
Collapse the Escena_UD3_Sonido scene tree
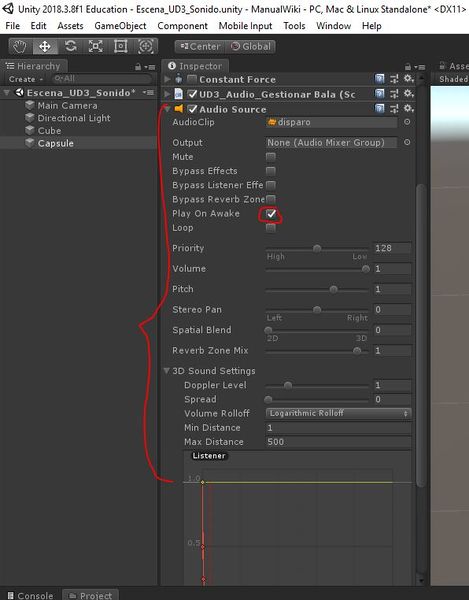7,93
